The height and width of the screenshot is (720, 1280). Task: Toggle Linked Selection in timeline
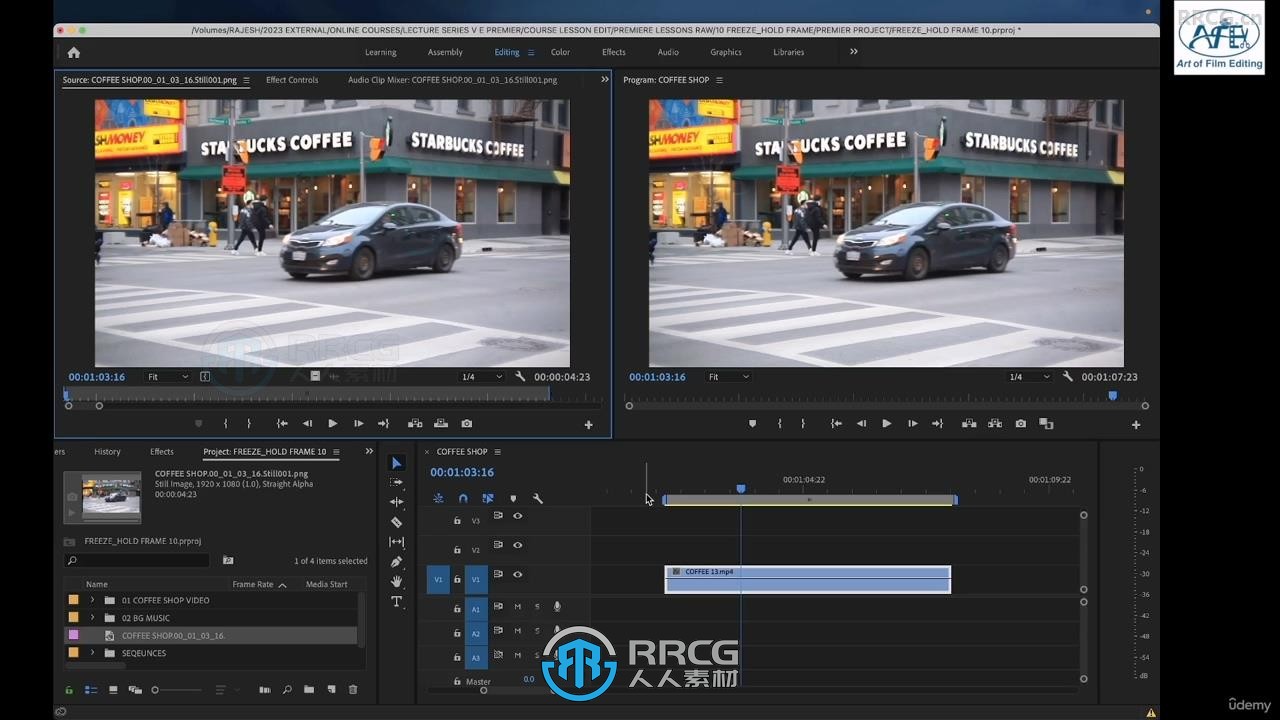pyautogui.click(x=488, y=498)
